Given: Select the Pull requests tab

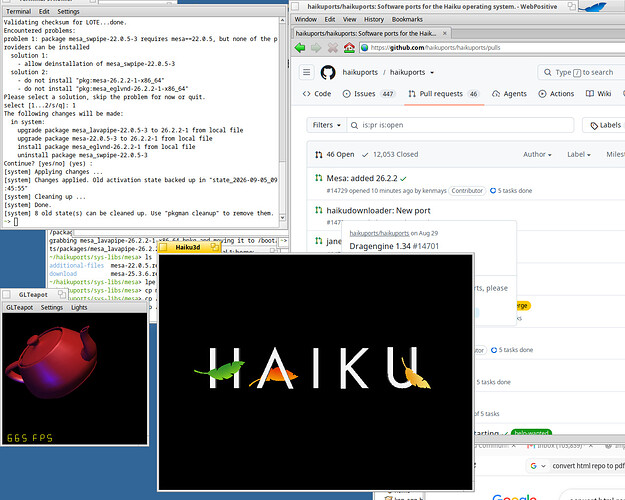Looking at the screenshot, I should [x=443, y=94].
